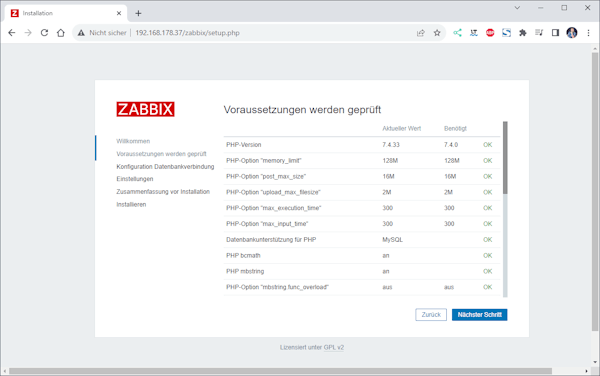Viewport: 600px width, 376px height.
Task: Click the 'PHP bcmath' row label
Action: tap(243, 256)
